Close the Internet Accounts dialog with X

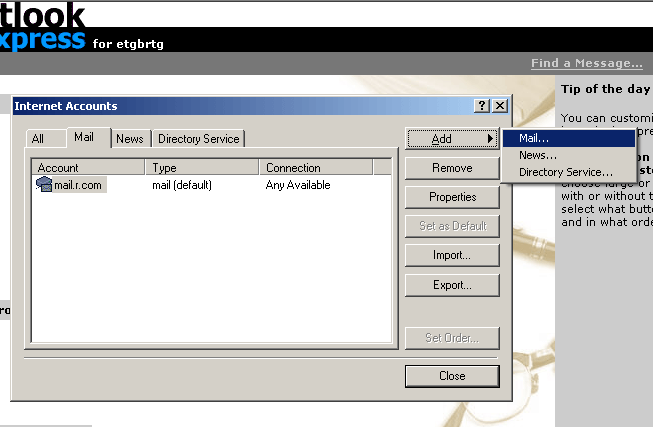pos(500,106)
